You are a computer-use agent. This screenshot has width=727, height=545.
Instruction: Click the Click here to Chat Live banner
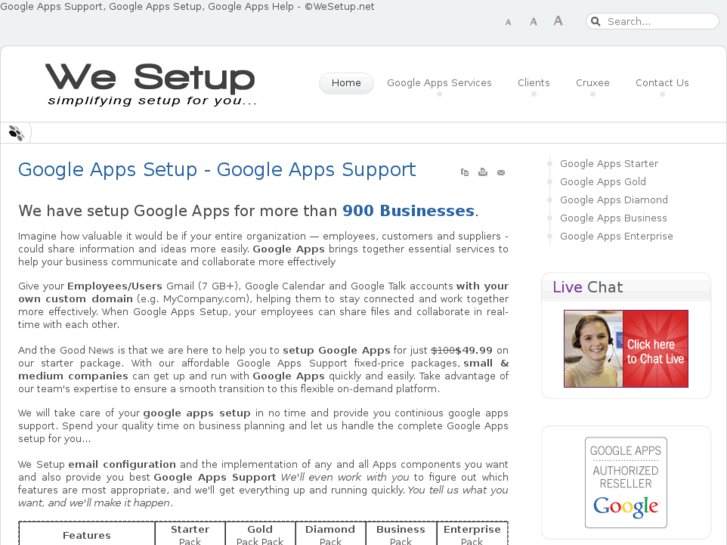(626, 349)
